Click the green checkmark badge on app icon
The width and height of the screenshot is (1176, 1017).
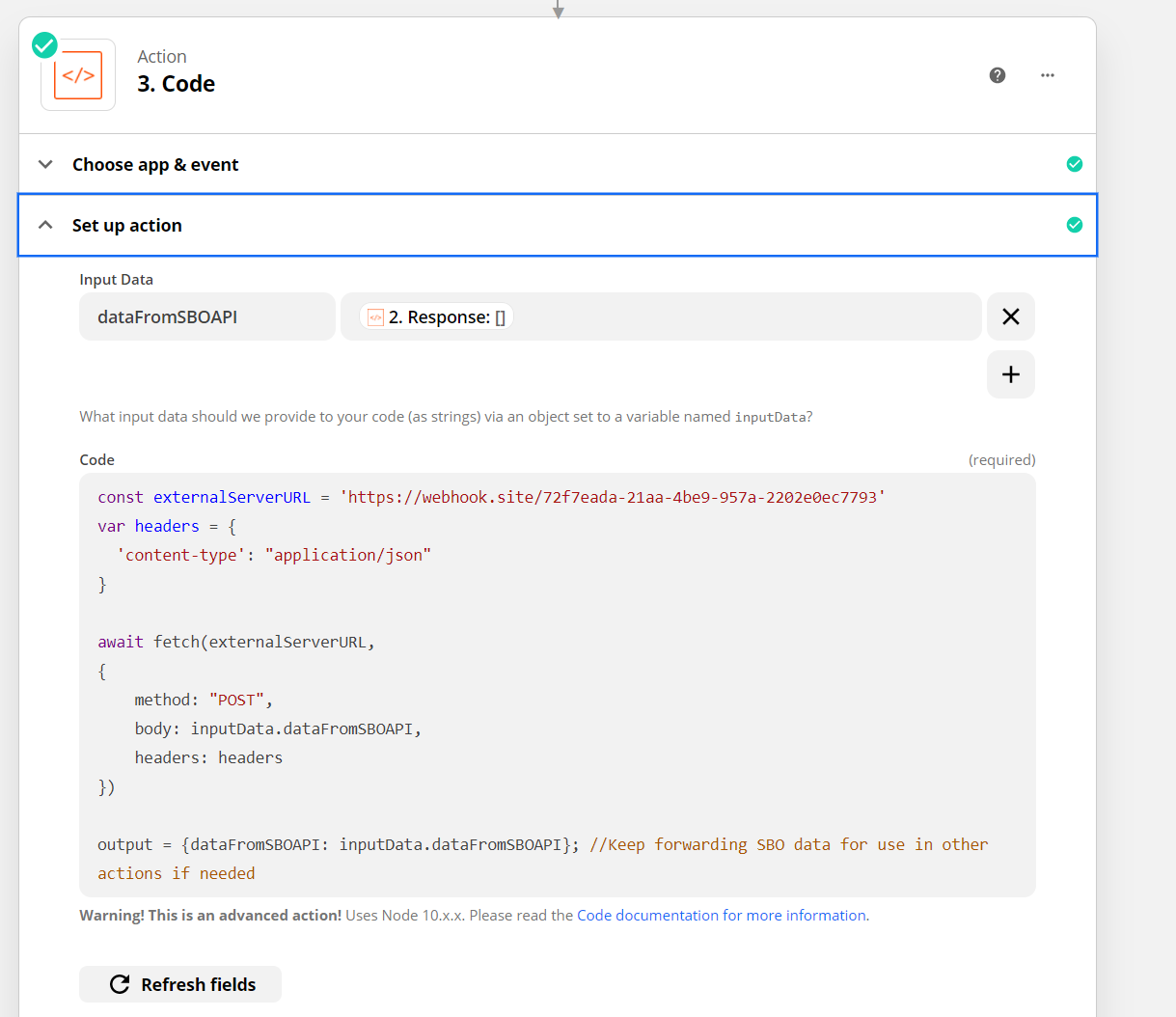coord(44,44)
